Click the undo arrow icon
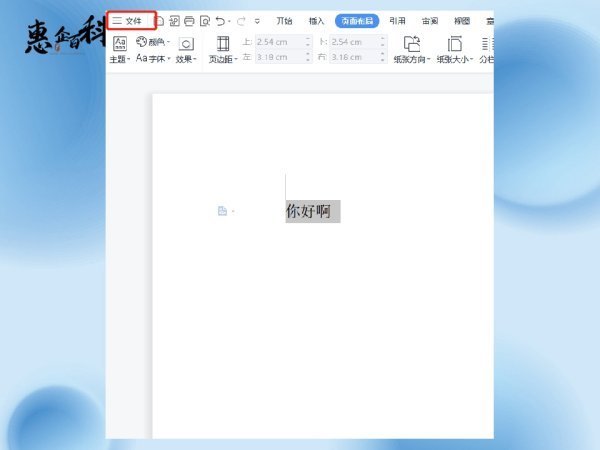The image size is (600, 450). coord(220,20)
